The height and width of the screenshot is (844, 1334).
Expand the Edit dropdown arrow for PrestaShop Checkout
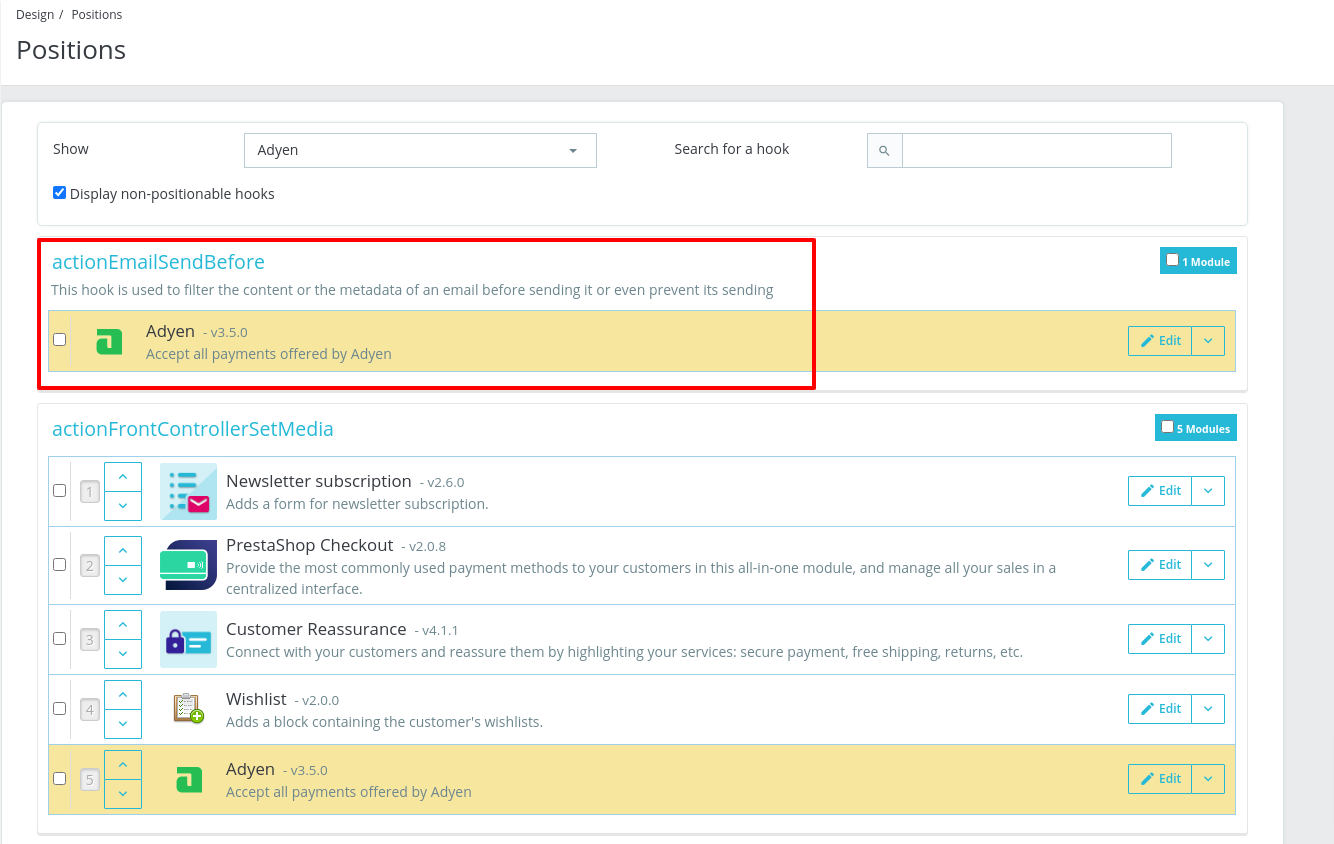(1209, 564)
